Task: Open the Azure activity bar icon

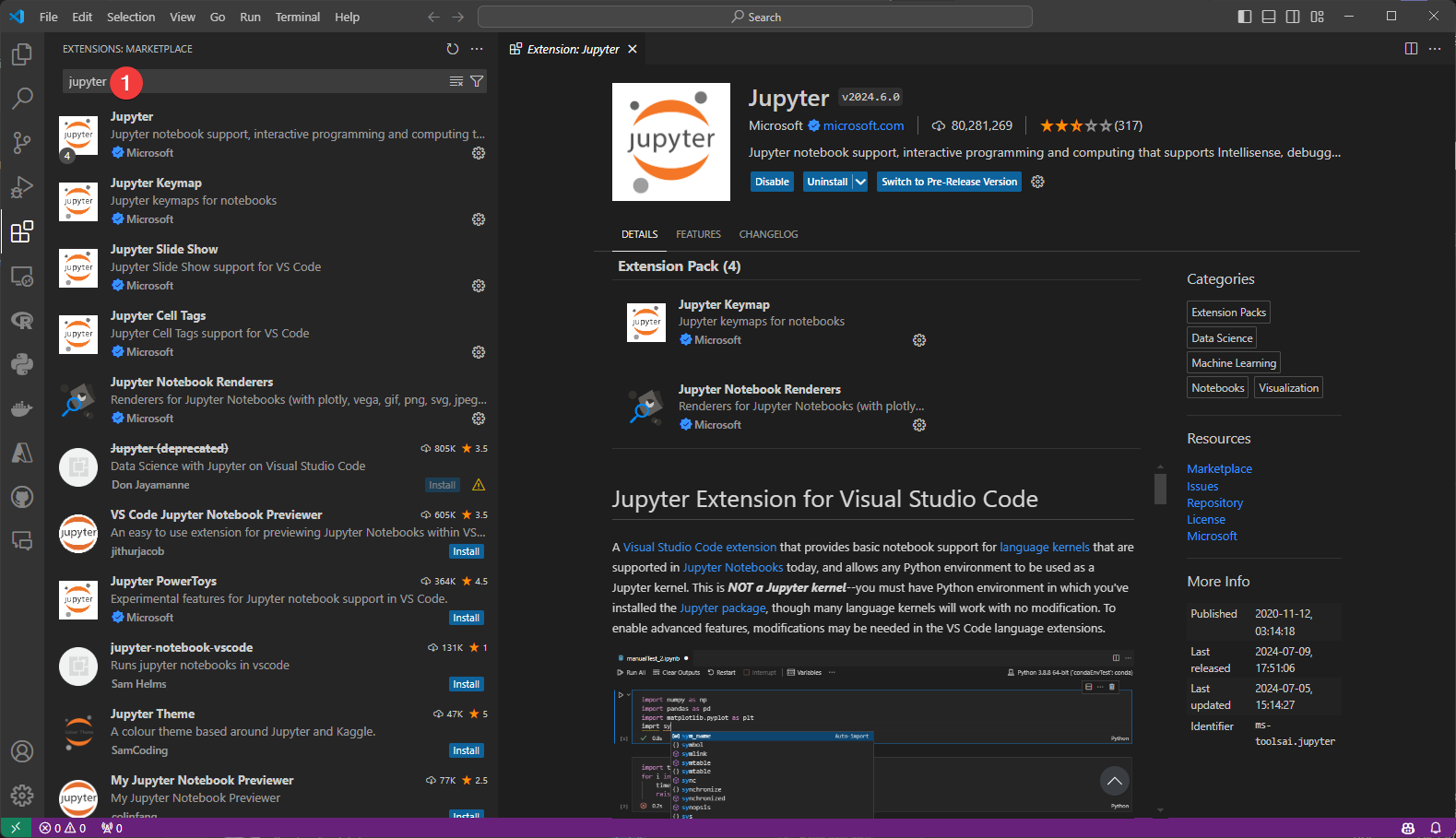Action: [22, 453]
